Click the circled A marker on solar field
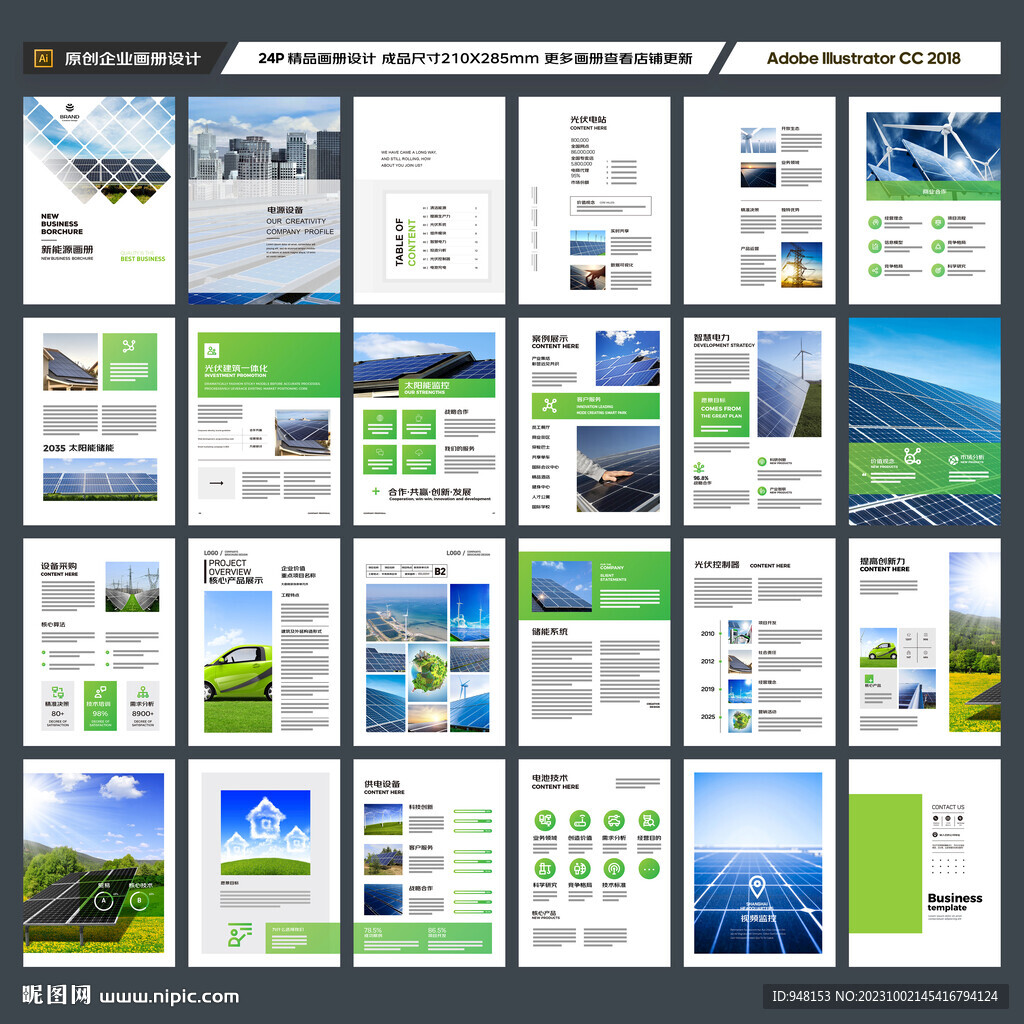Image resolution: width=1024 pixels, height=1024 pixels. coord(103,902)
